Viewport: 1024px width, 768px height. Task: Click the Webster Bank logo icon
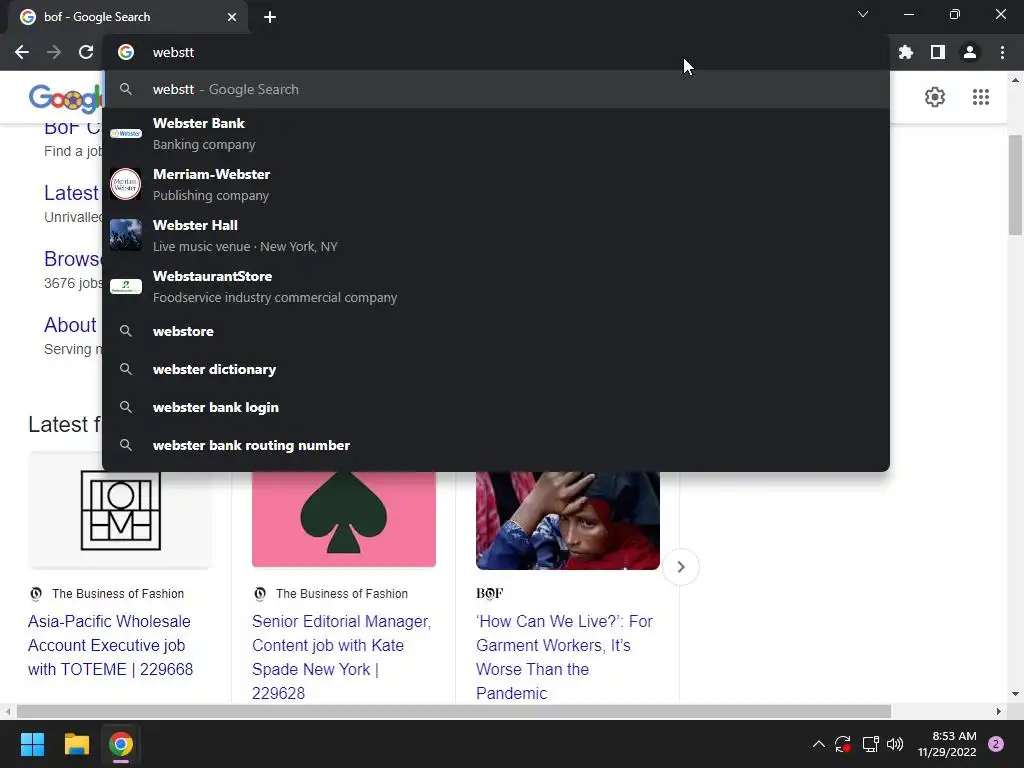click(125, 133)
